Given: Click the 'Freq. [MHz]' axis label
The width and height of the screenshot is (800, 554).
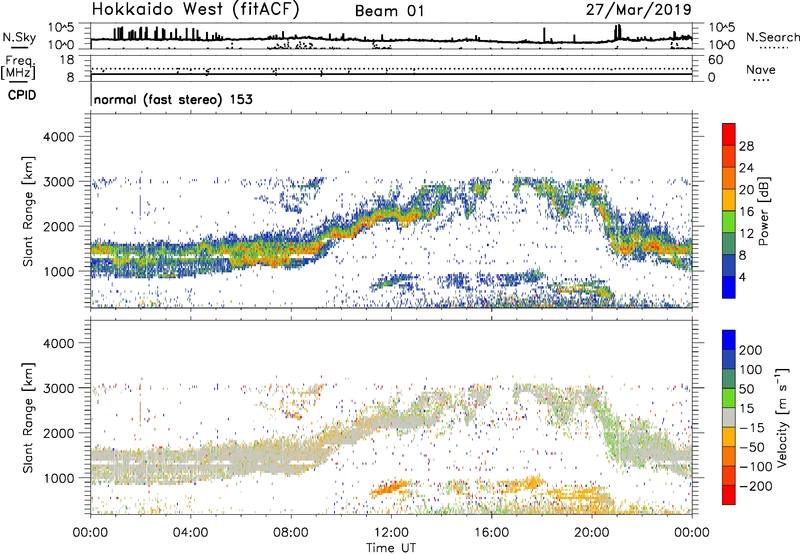Looking at the screenshot, I should point(18,68).
